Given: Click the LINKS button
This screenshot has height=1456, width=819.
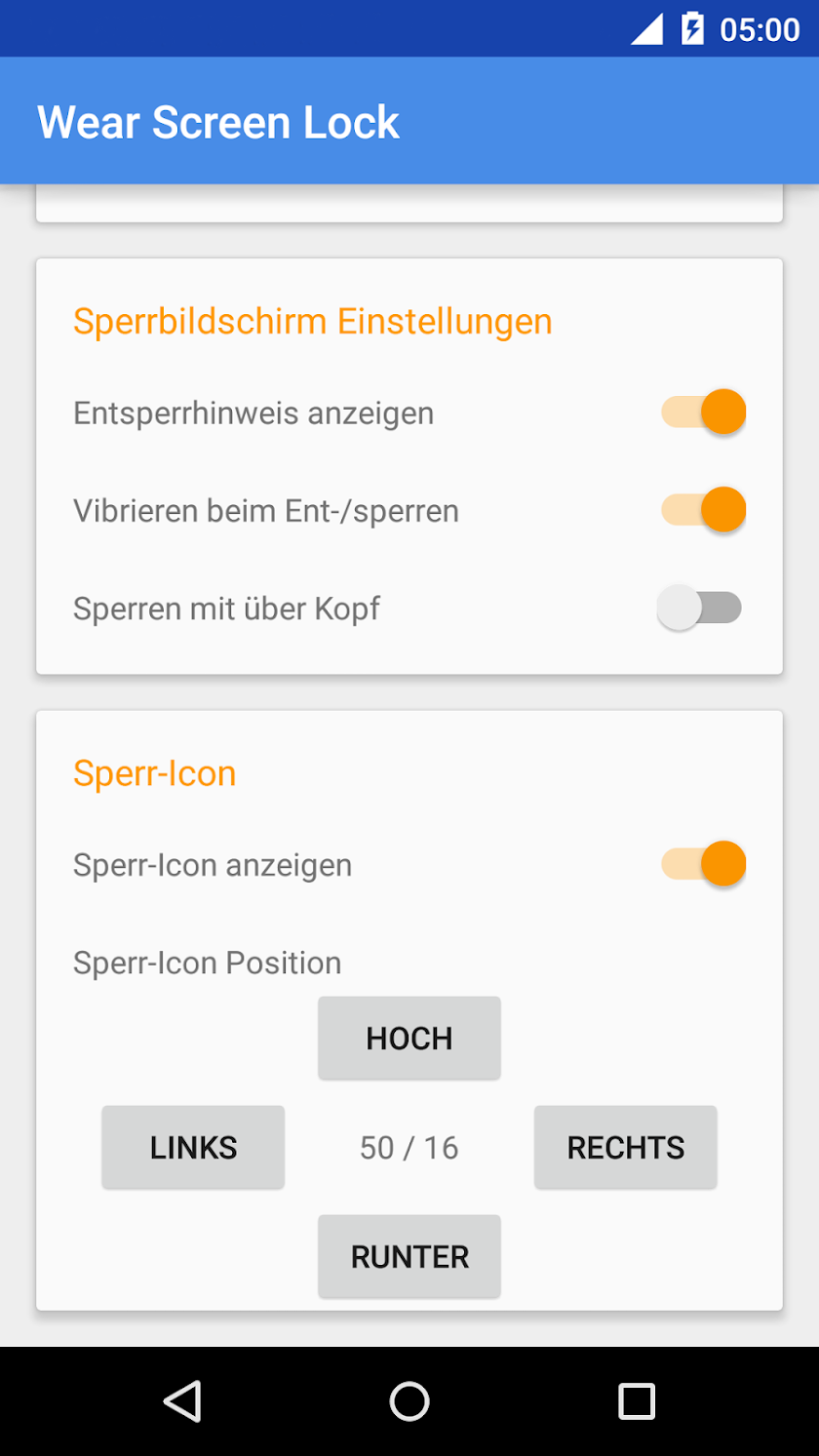Looking at the screenshot, I should 193,1147.
